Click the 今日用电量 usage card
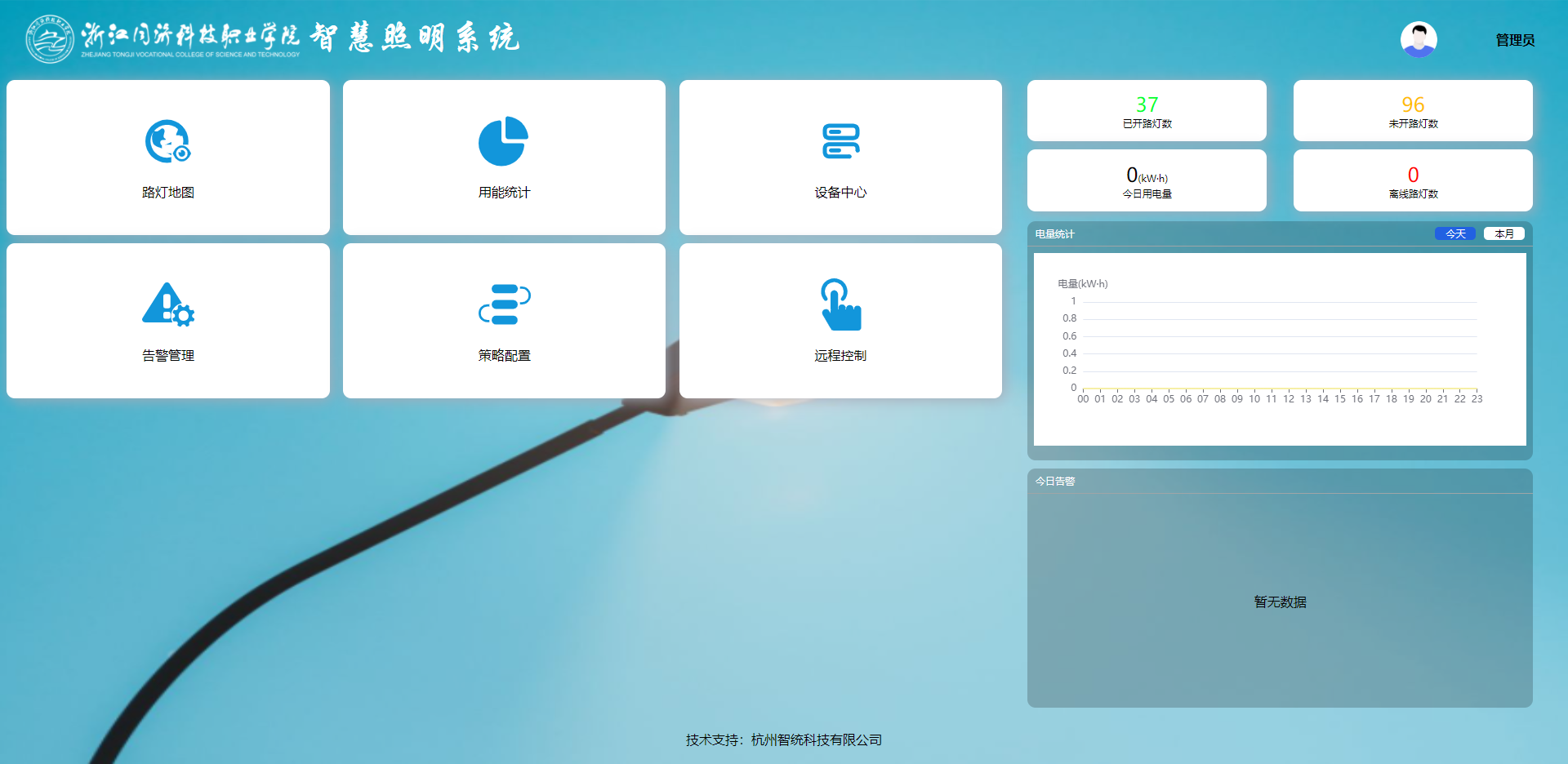Image resolution: width=1568 pixels, height=764 pixels. click(1147, 180)
